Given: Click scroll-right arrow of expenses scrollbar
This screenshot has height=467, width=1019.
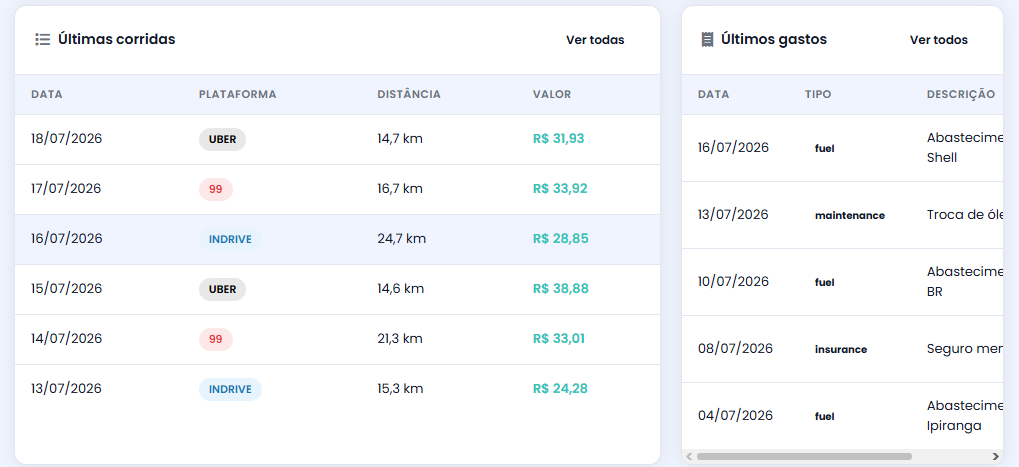Looking at the screenshot, I should [996, 457].
